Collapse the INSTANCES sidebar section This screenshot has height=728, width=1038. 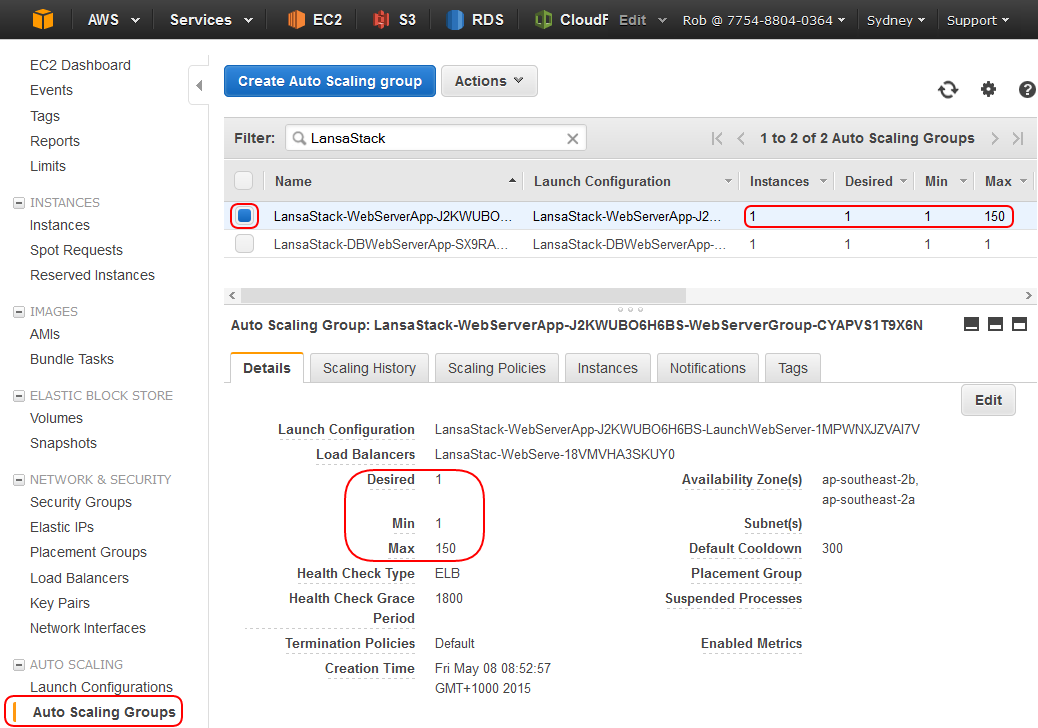click(x=19, y=203)
